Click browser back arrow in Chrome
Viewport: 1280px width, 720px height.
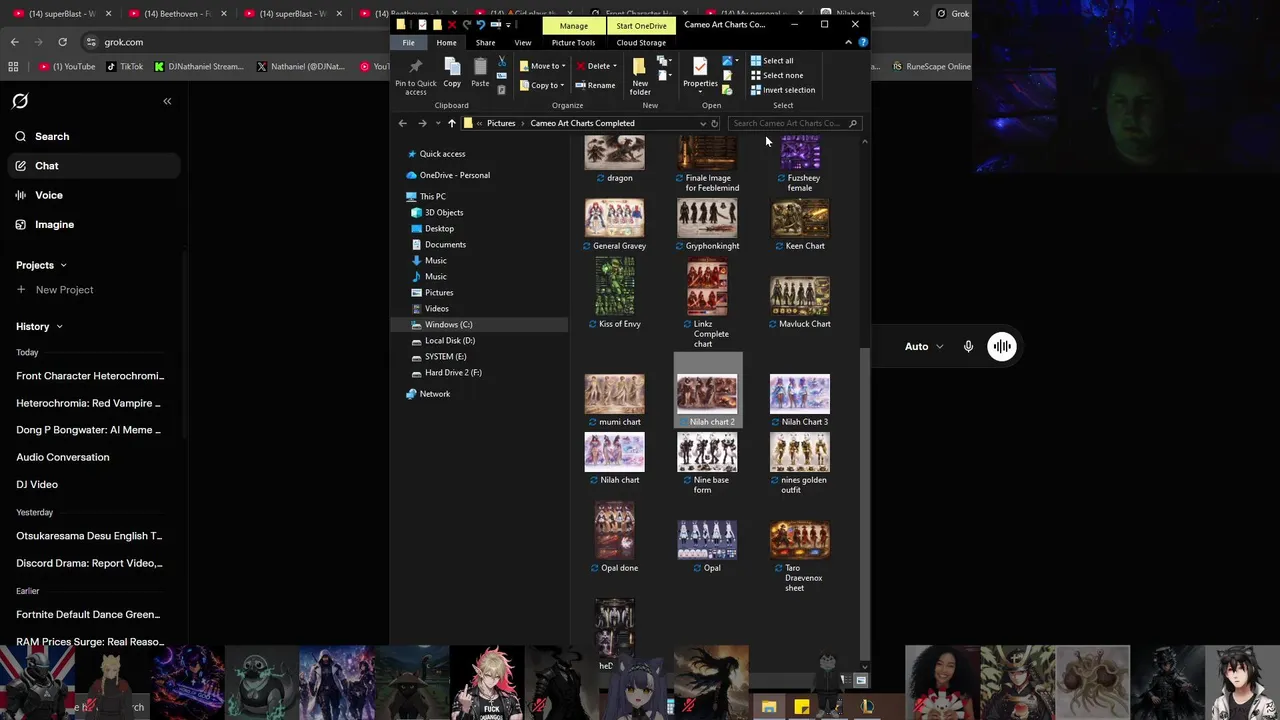click(x=14, y=42)
